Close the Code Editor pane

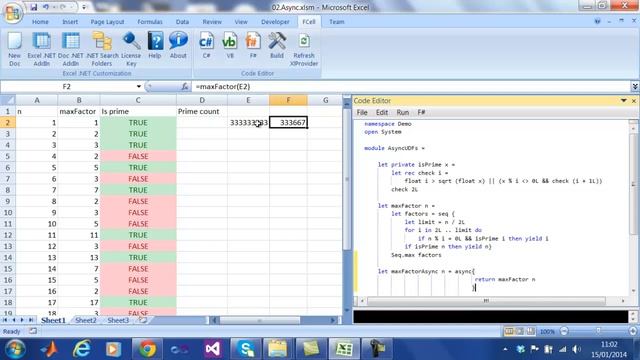tap(634, 100)
